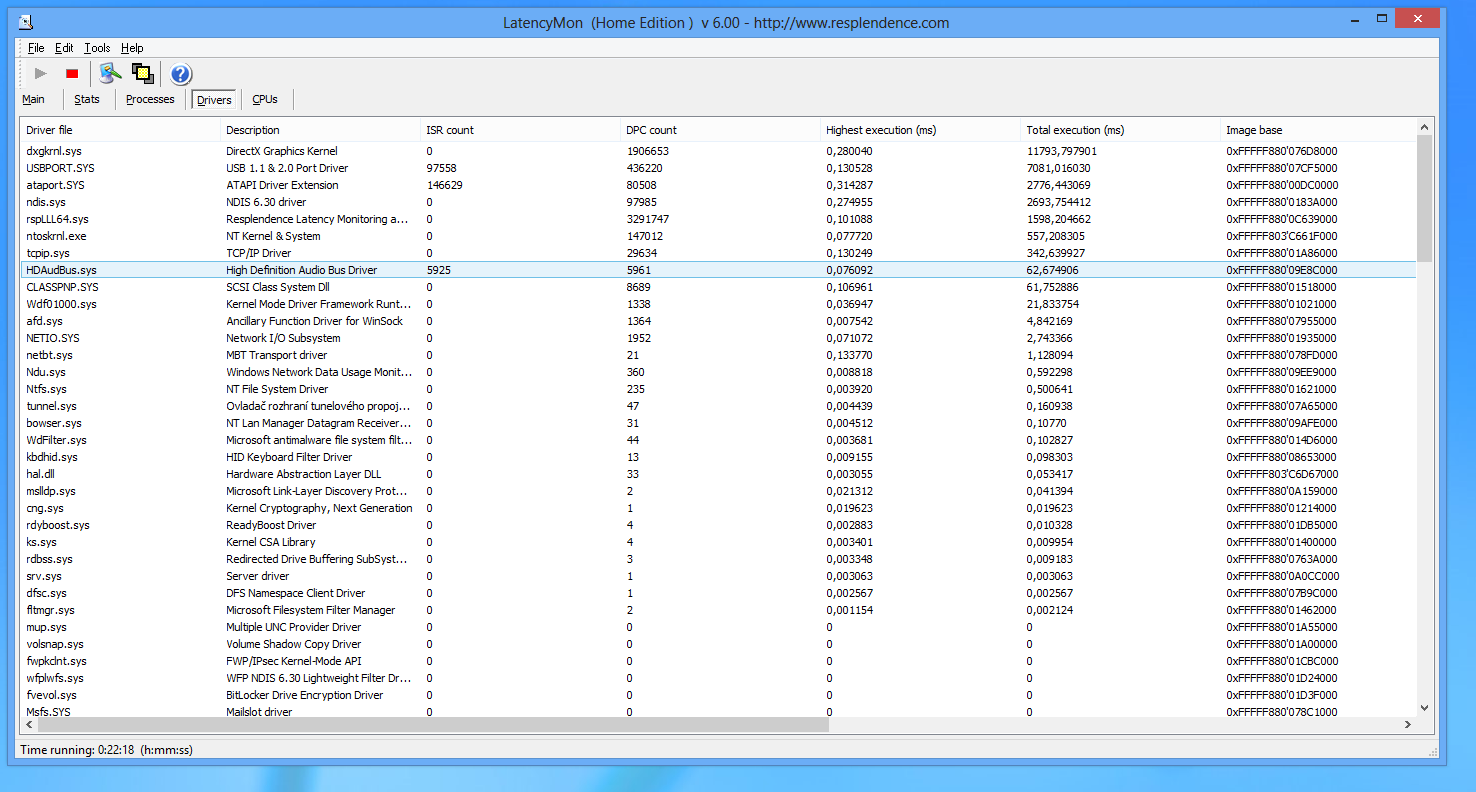Viewport: 1476px width, 792px height.
Task: Open the File menu
Action: (36, 48)
